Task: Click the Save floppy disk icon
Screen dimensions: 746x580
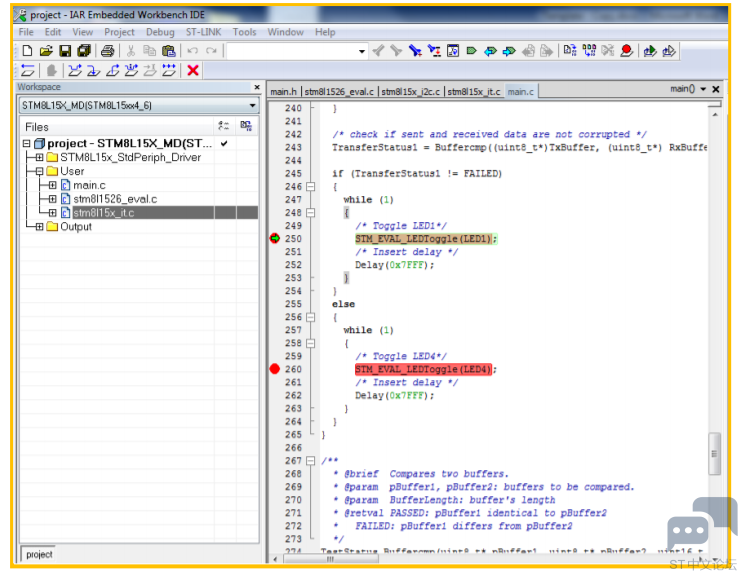Action: 65,51
